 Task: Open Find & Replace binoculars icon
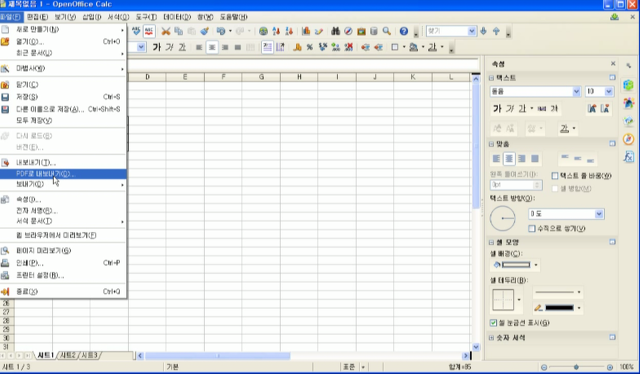[335, 31]
